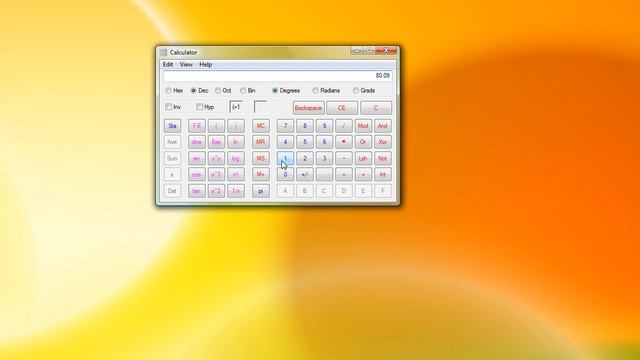The image size is (640, 360).
Task: Click the Int integer button
Action: click(x=383, y=175)
